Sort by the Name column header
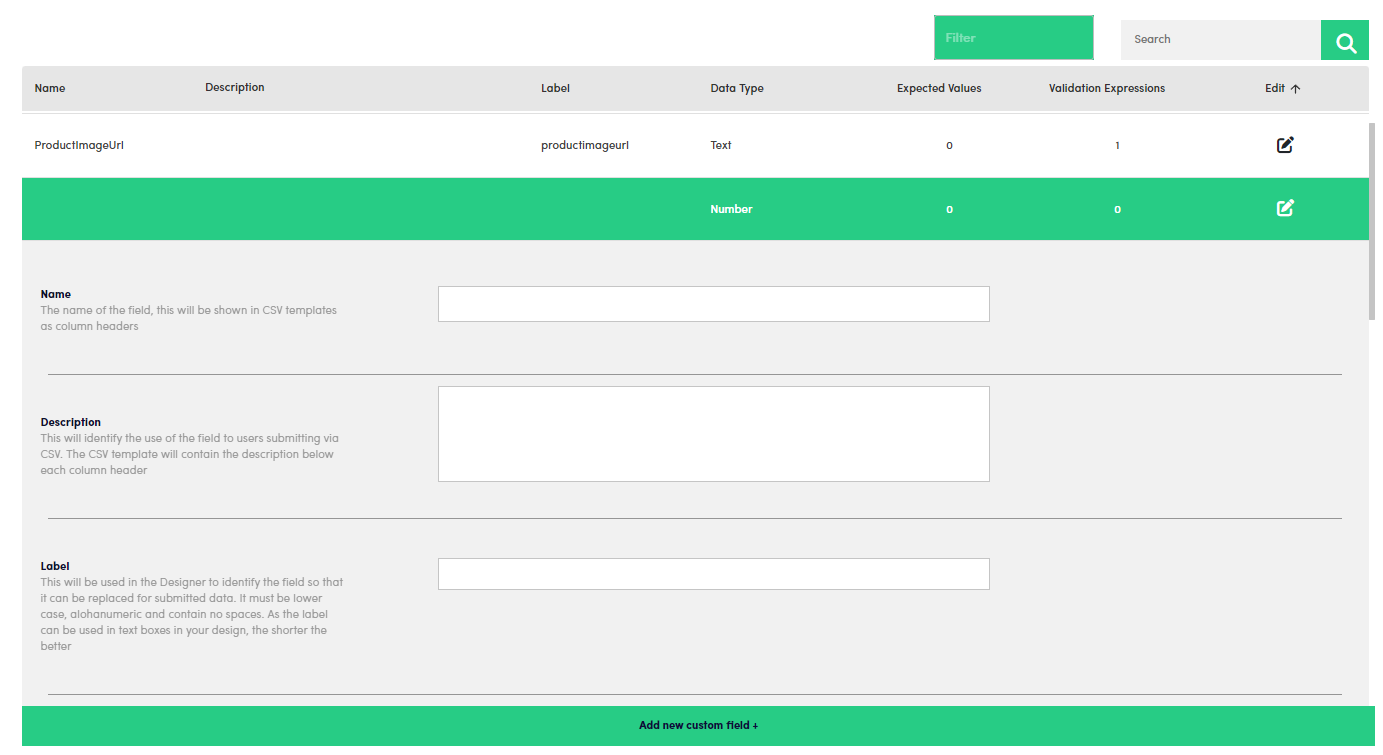 [x=50, y=89]
